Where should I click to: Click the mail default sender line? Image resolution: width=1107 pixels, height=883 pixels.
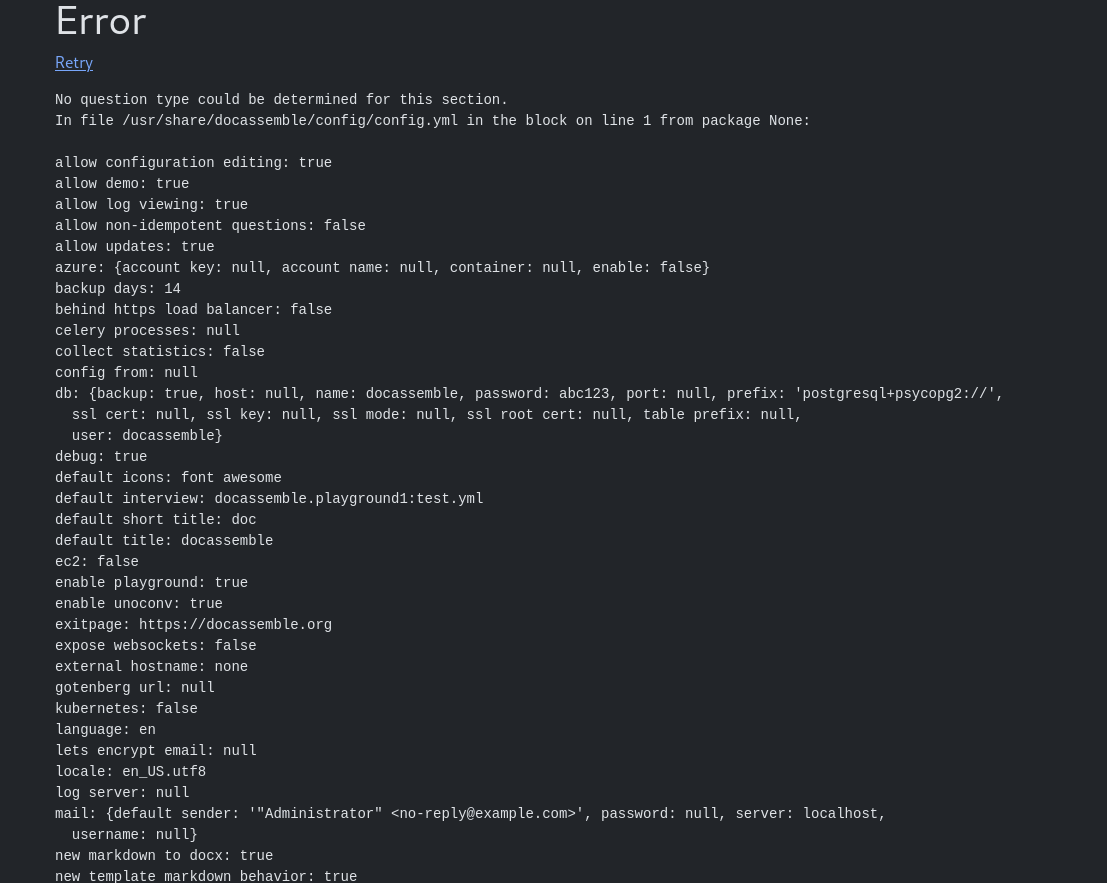pyautogui.click(x=470, y=814)
